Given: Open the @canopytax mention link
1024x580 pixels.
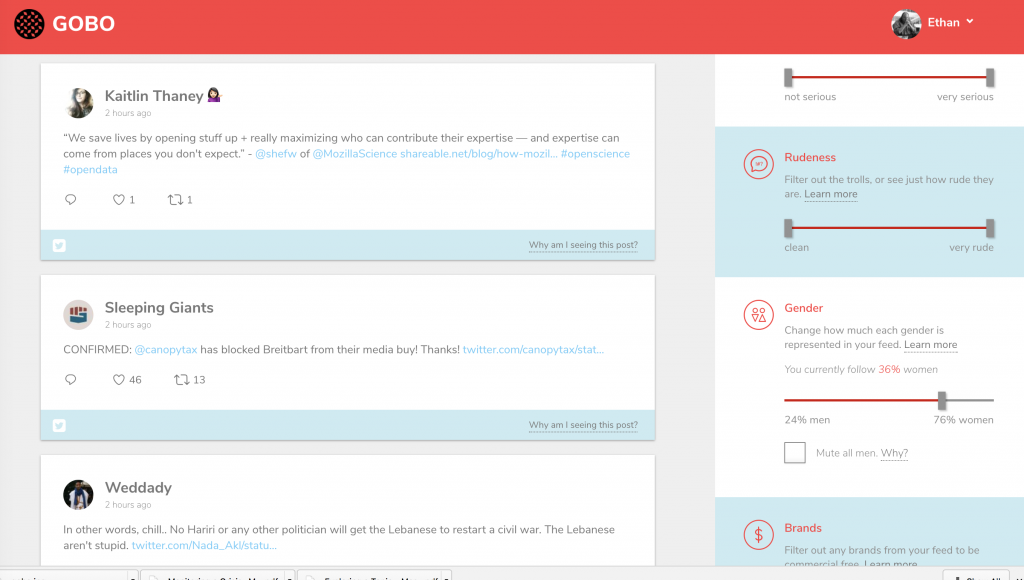Looking at the screenshot, I should (166, 350).
